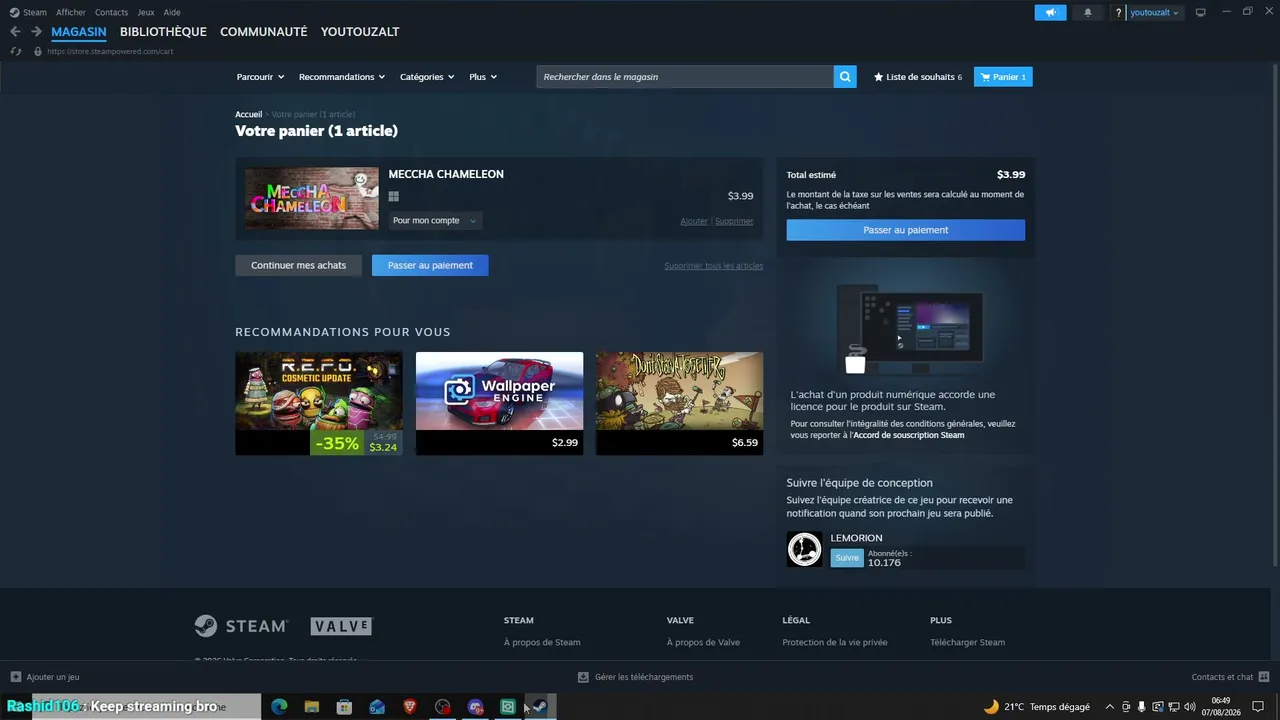Viewport: 1280px width, 720px height.
Task: Open the Jeux menu
Action: click(x=146, y=13)
